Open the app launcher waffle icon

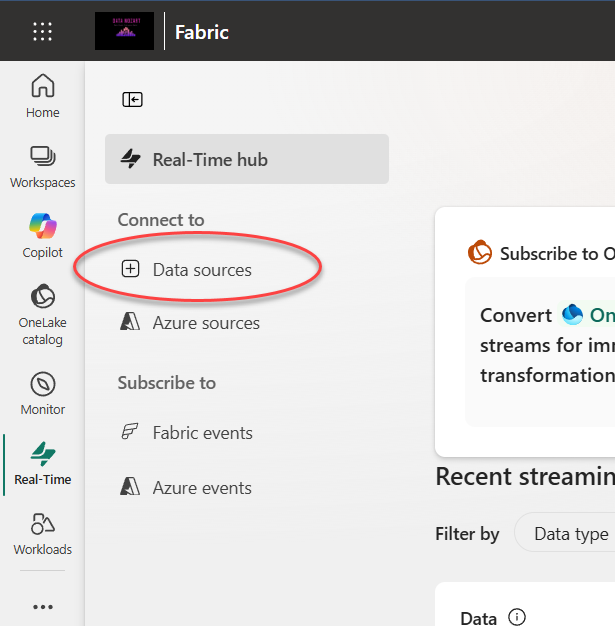(42, 31)
